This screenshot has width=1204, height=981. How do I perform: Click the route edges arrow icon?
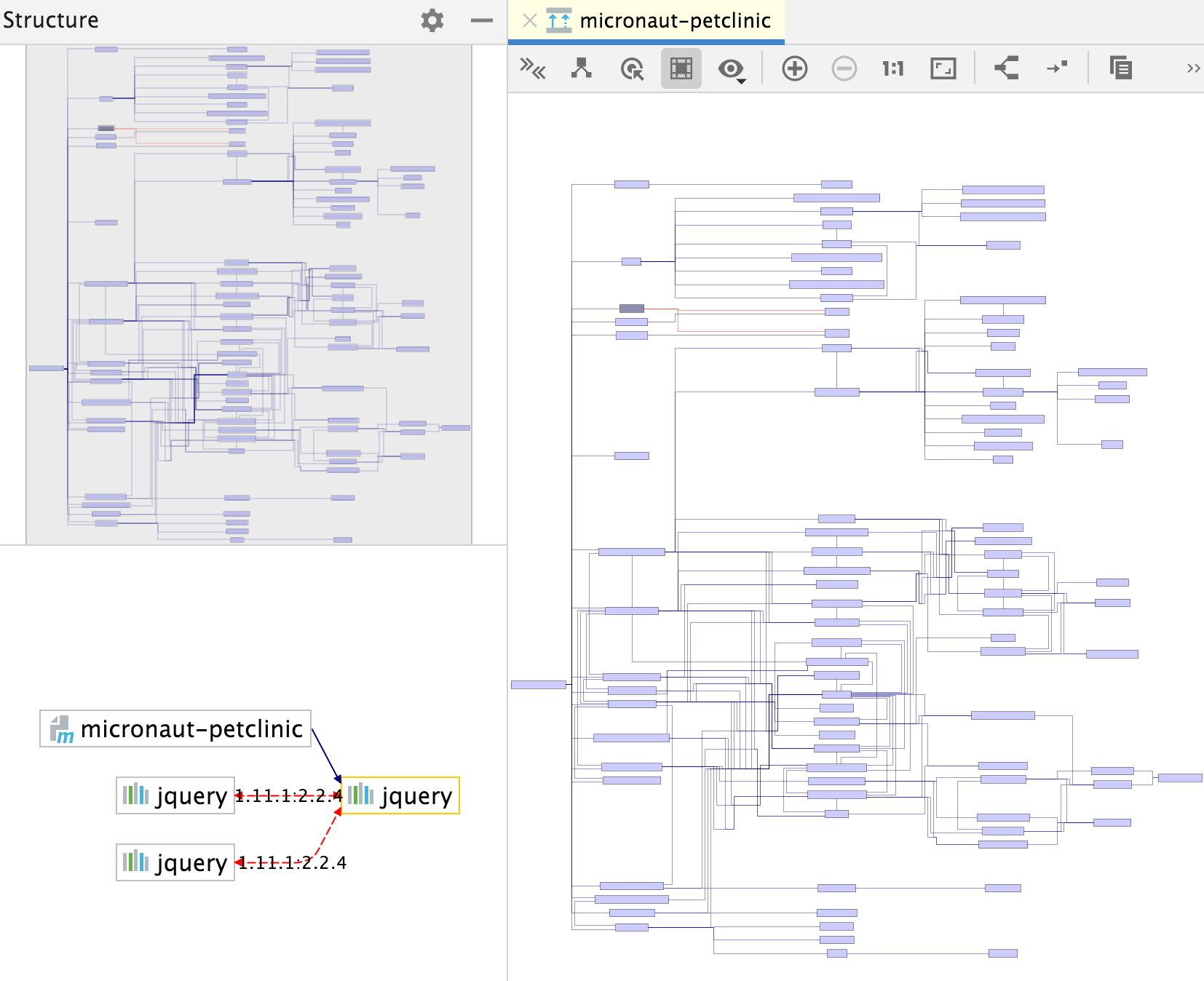[x=1057, y=67]
